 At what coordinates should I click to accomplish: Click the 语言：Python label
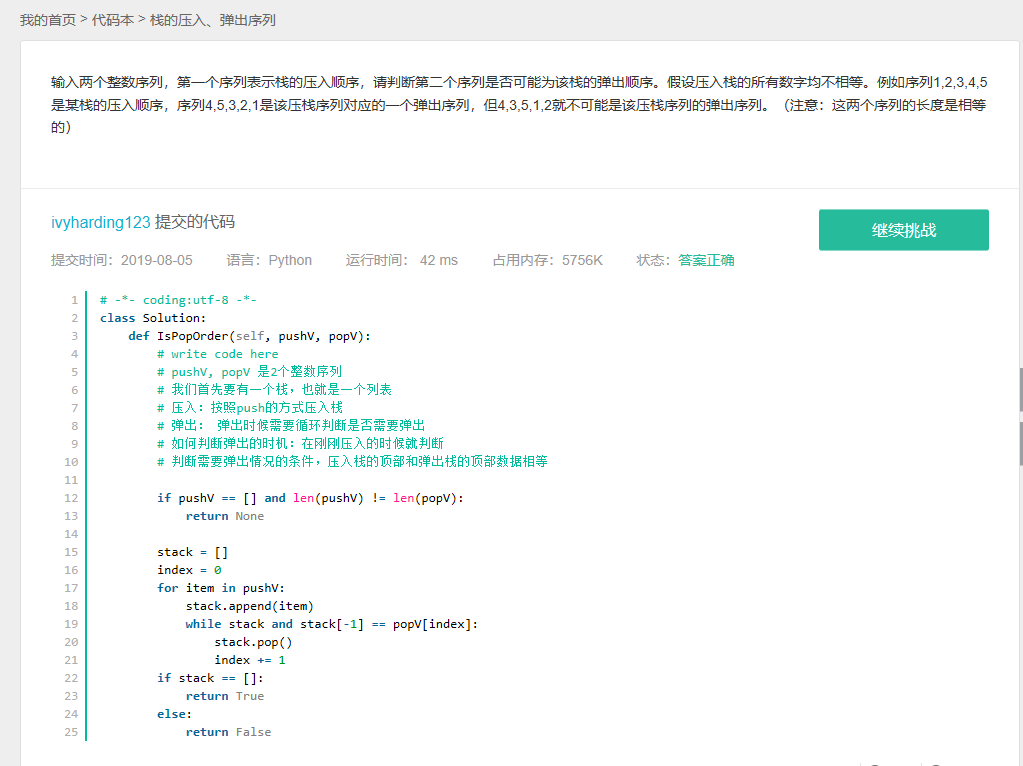click(x=269, y=260)
